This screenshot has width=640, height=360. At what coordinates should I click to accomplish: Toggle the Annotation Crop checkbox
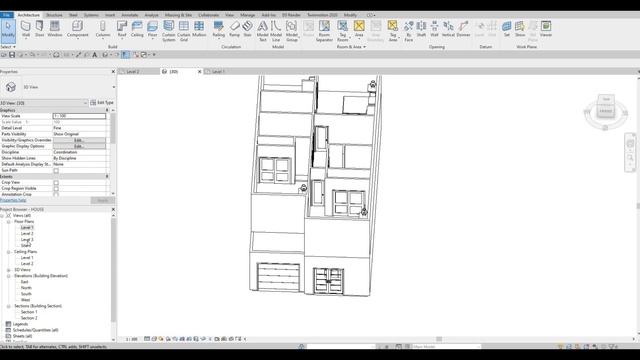pos(56,195)
